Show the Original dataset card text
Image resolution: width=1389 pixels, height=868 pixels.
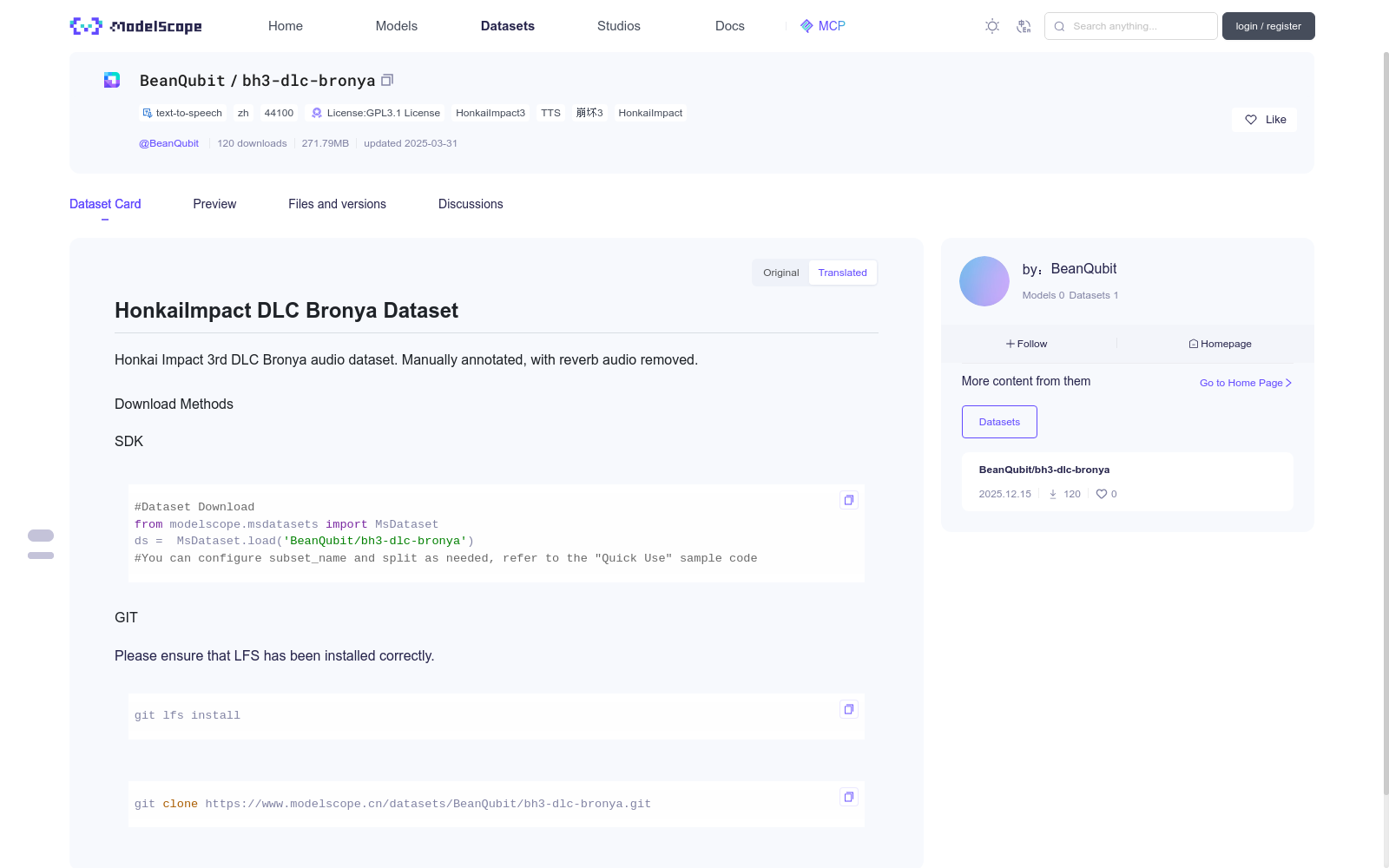pos(781,273)
